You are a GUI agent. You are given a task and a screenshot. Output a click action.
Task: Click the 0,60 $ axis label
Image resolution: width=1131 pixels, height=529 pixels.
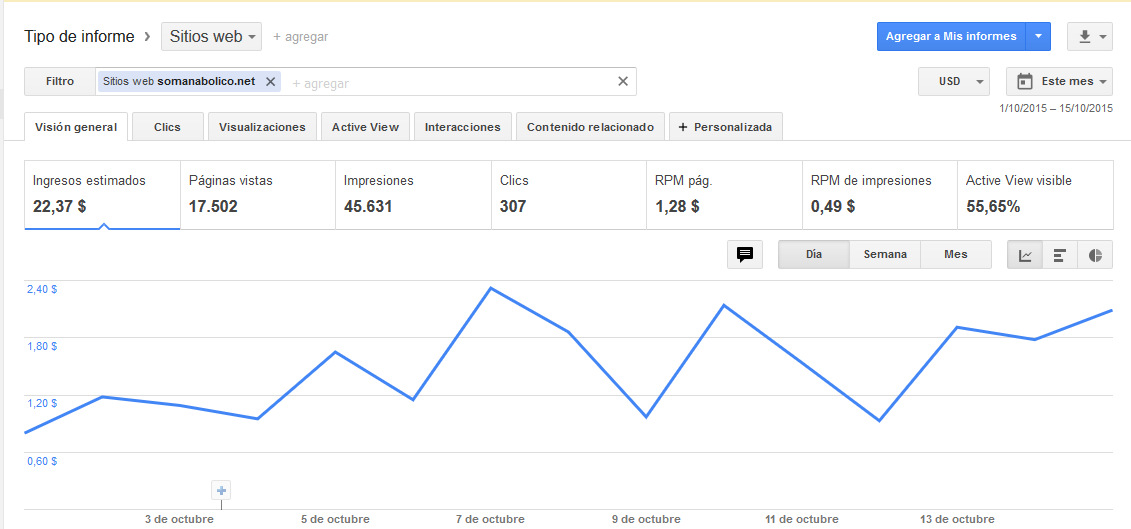pos(42,461)
